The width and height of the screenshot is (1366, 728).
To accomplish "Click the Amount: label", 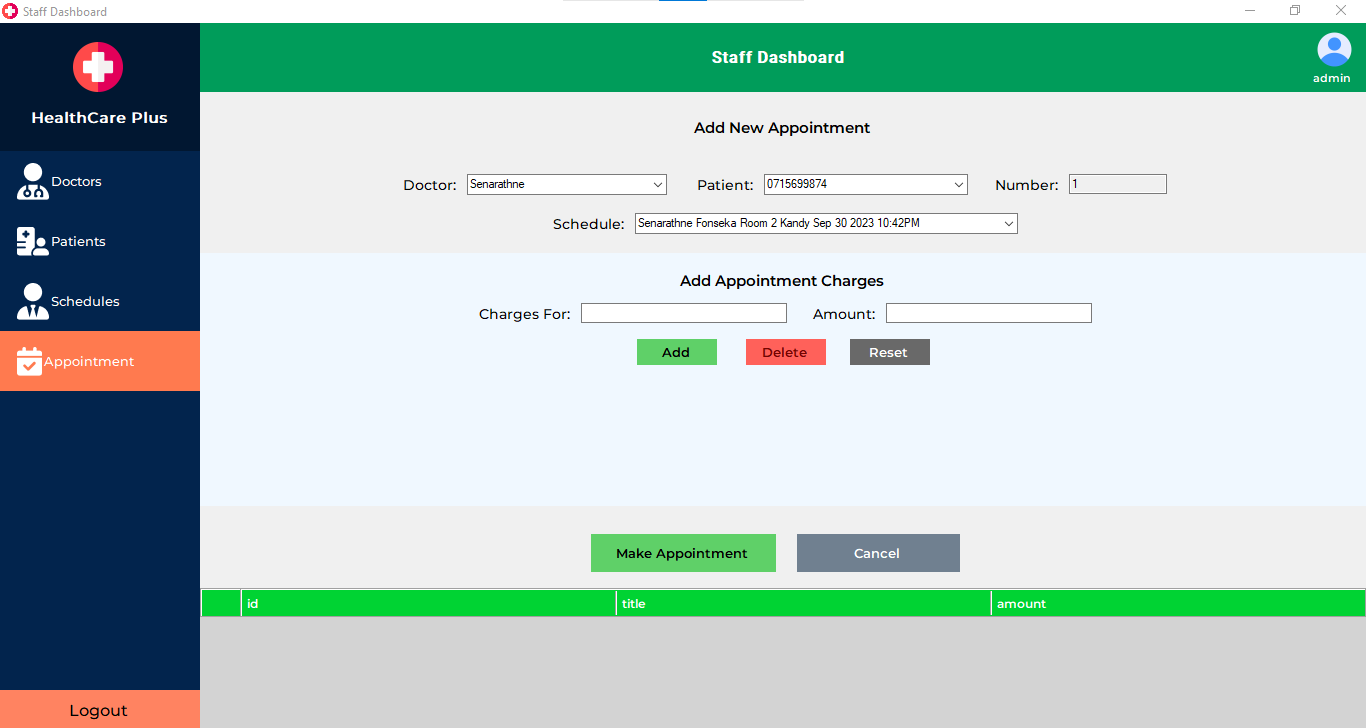I will pos(844,314).
